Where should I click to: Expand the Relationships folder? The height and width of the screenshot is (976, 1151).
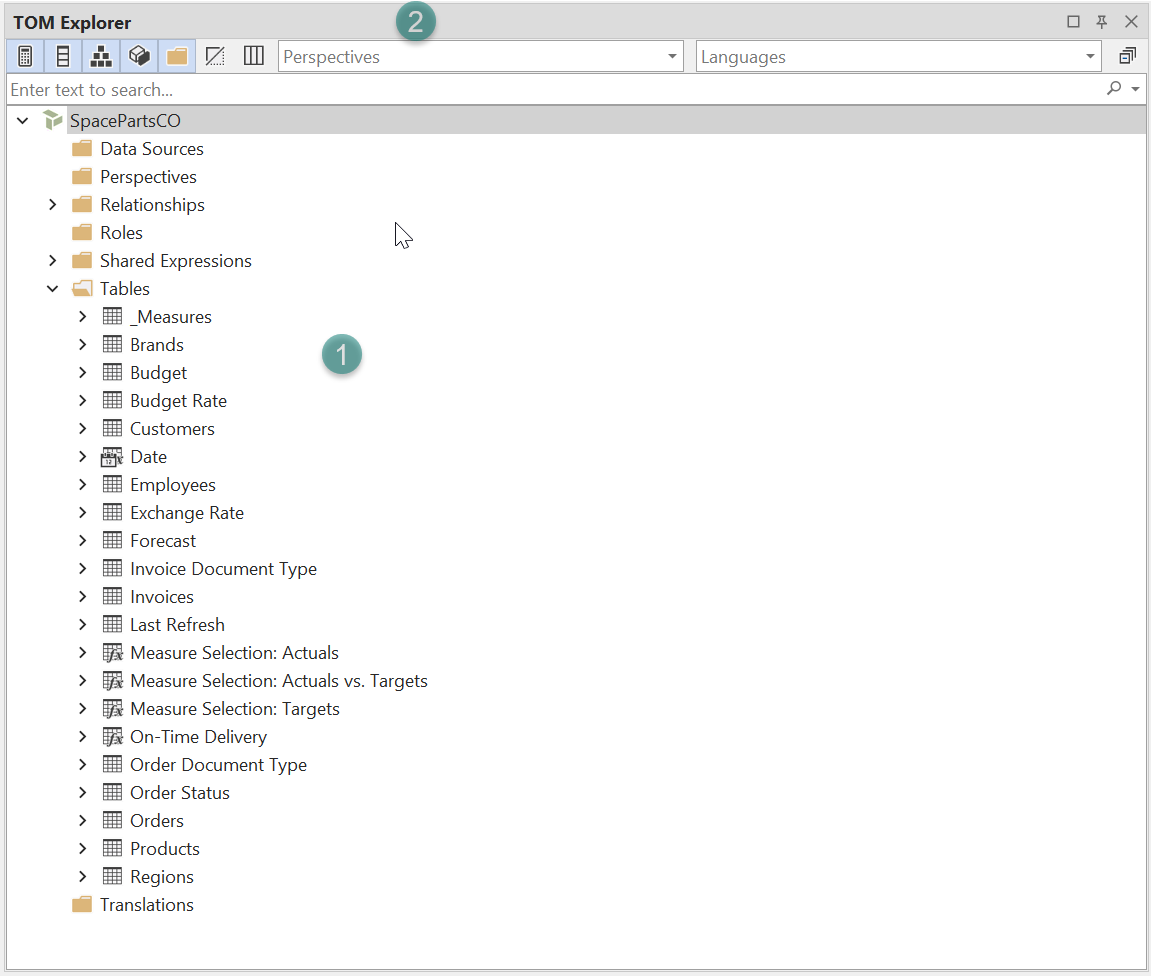(53, 205)
